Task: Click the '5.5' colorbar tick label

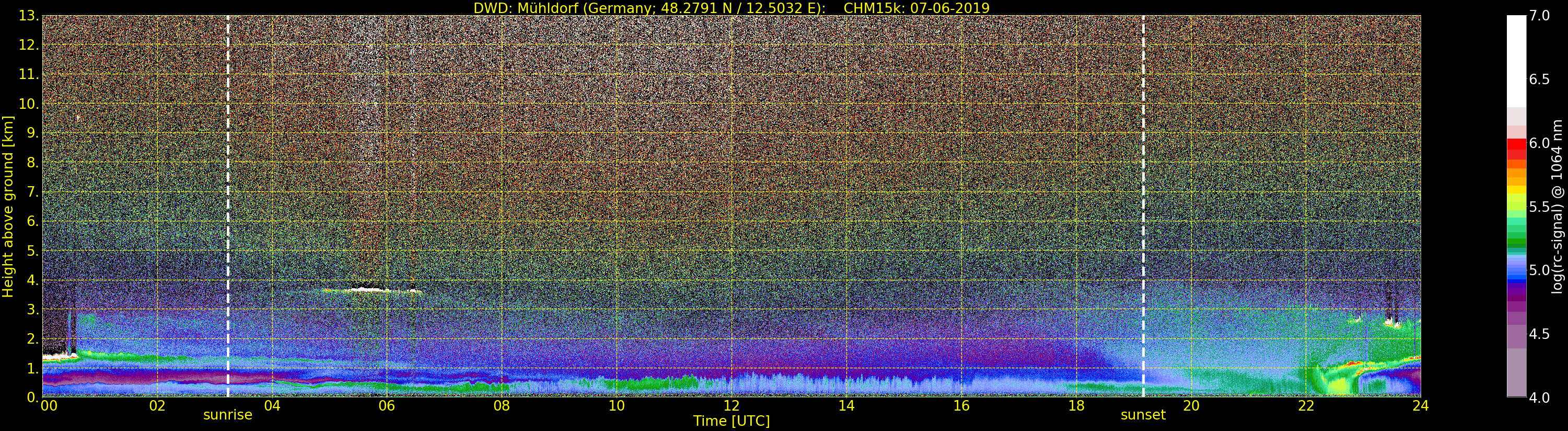Action: (1539, 207)
